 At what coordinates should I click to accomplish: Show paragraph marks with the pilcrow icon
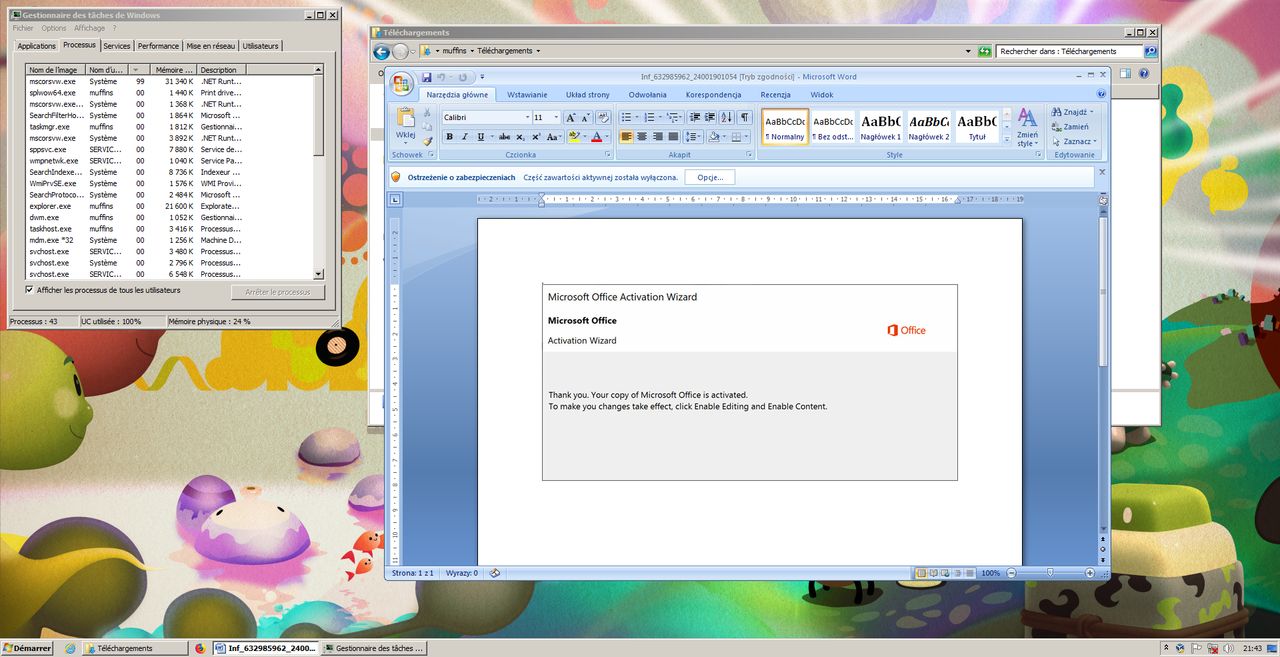coord(744,117)
